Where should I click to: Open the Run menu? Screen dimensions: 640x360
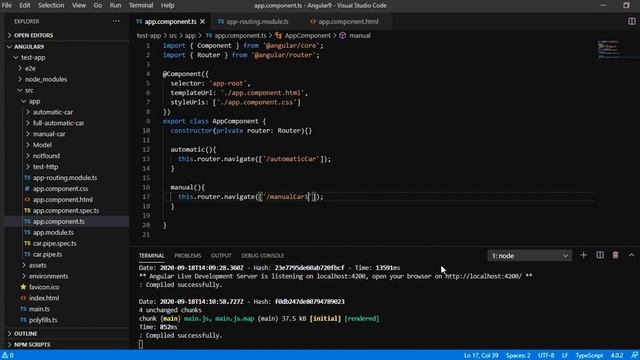(116, 5)
